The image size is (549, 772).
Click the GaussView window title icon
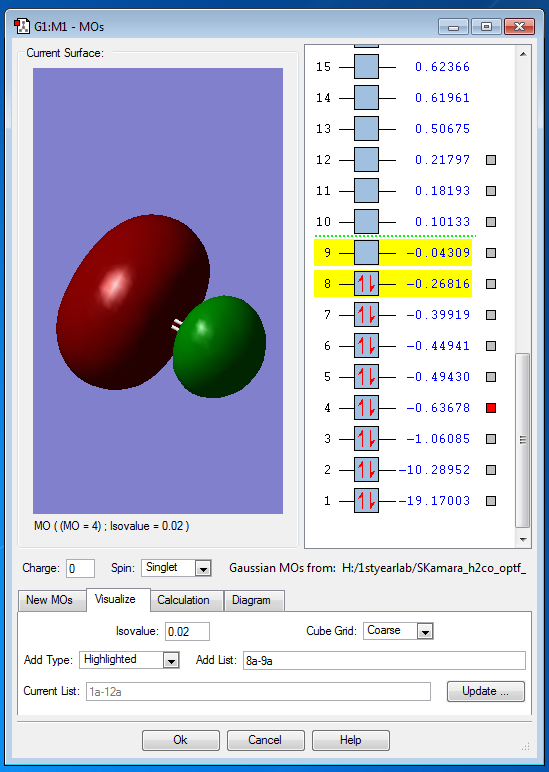coord(22,26)
